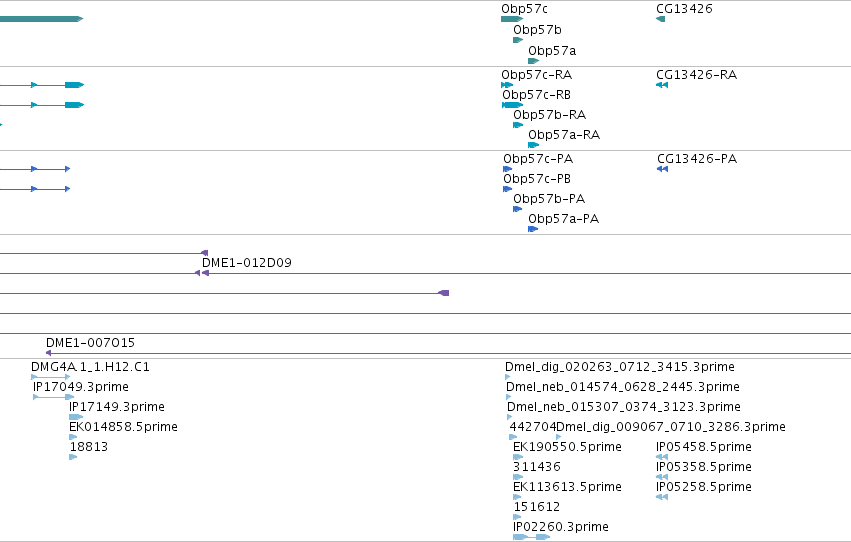Click the Obp57a gene arrow glyph
Image resolution: width=851 pixels, height=542 pixels.
click(534, 61)
